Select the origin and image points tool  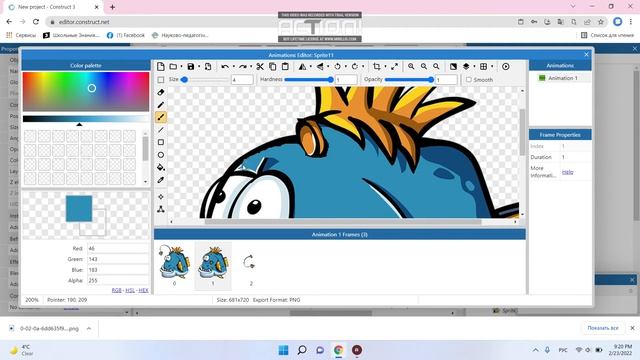point(161,197)
